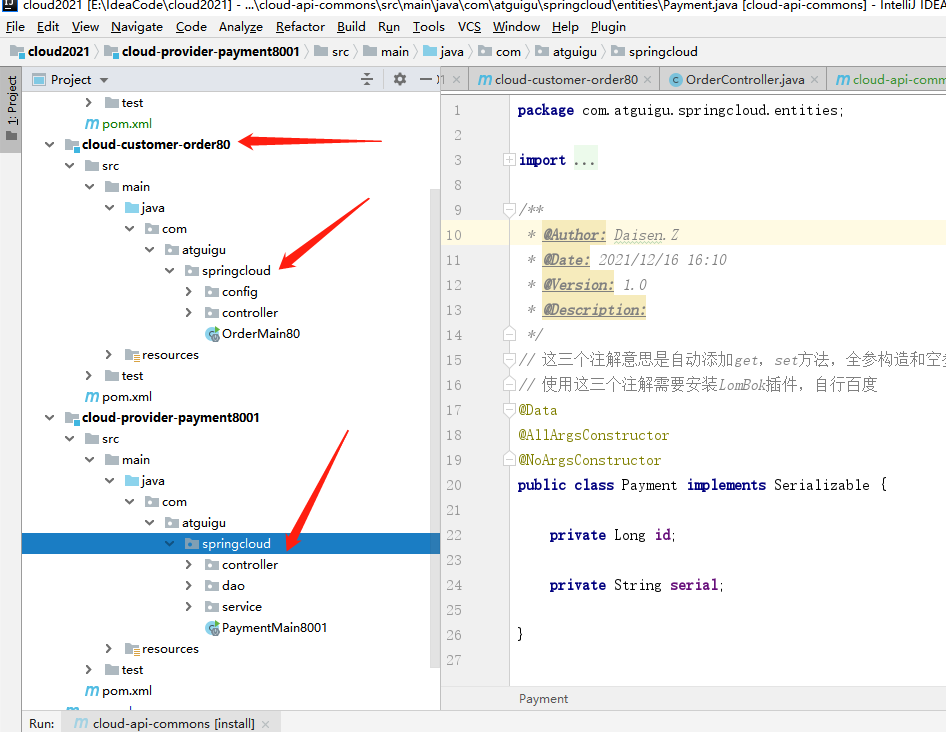This screenshot has width=946, height=732.
Task: Expand controller package under order80
Action: [x=189, y=313]
